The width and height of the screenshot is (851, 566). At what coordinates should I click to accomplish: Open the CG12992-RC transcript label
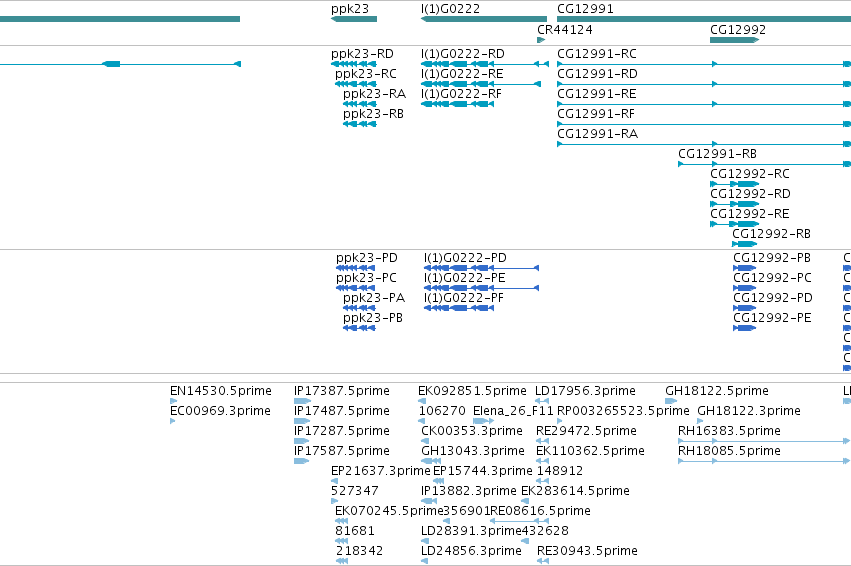tap(750, 174)
